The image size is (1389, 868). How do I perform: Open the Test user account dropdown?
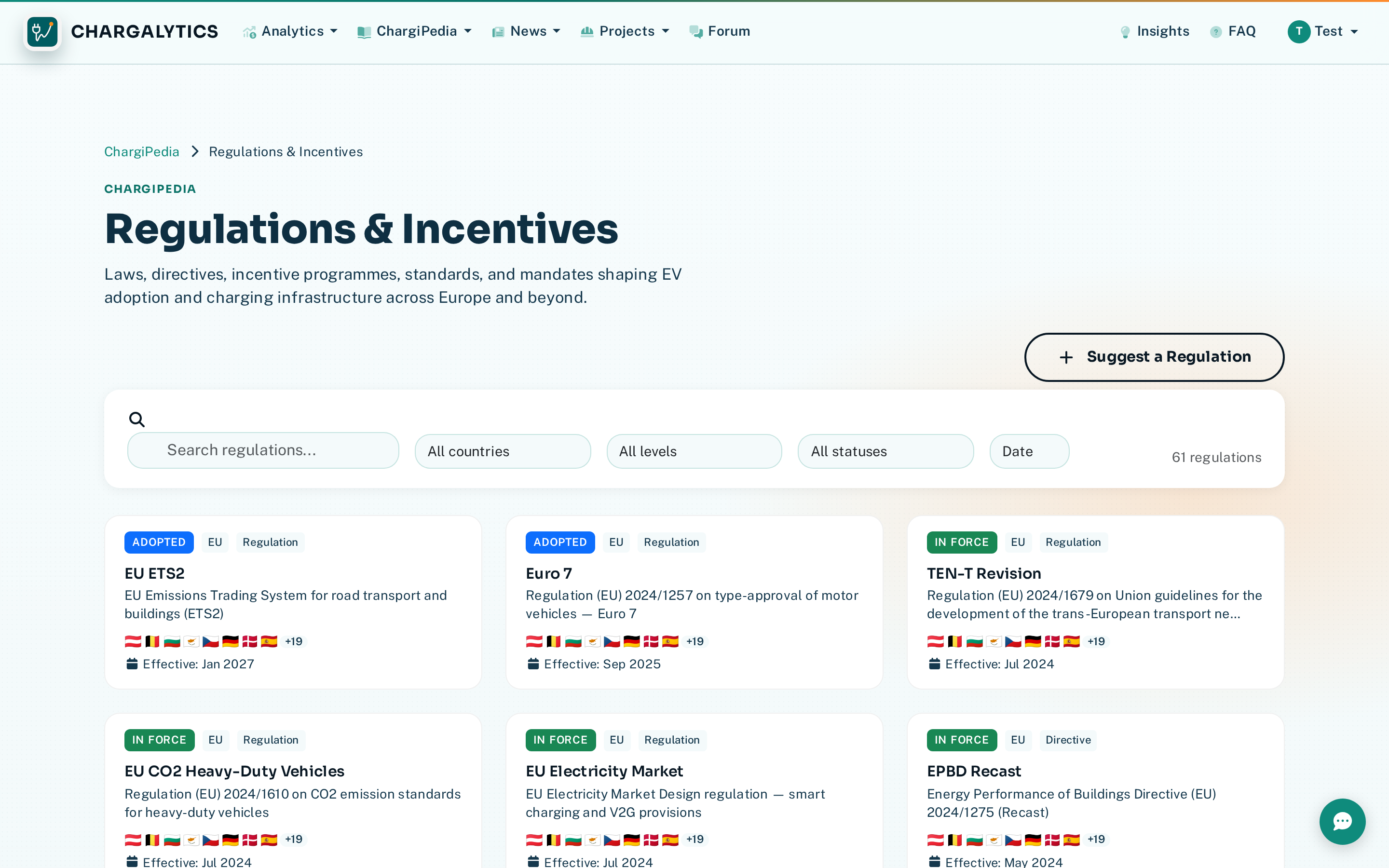tap(1323, 31)
